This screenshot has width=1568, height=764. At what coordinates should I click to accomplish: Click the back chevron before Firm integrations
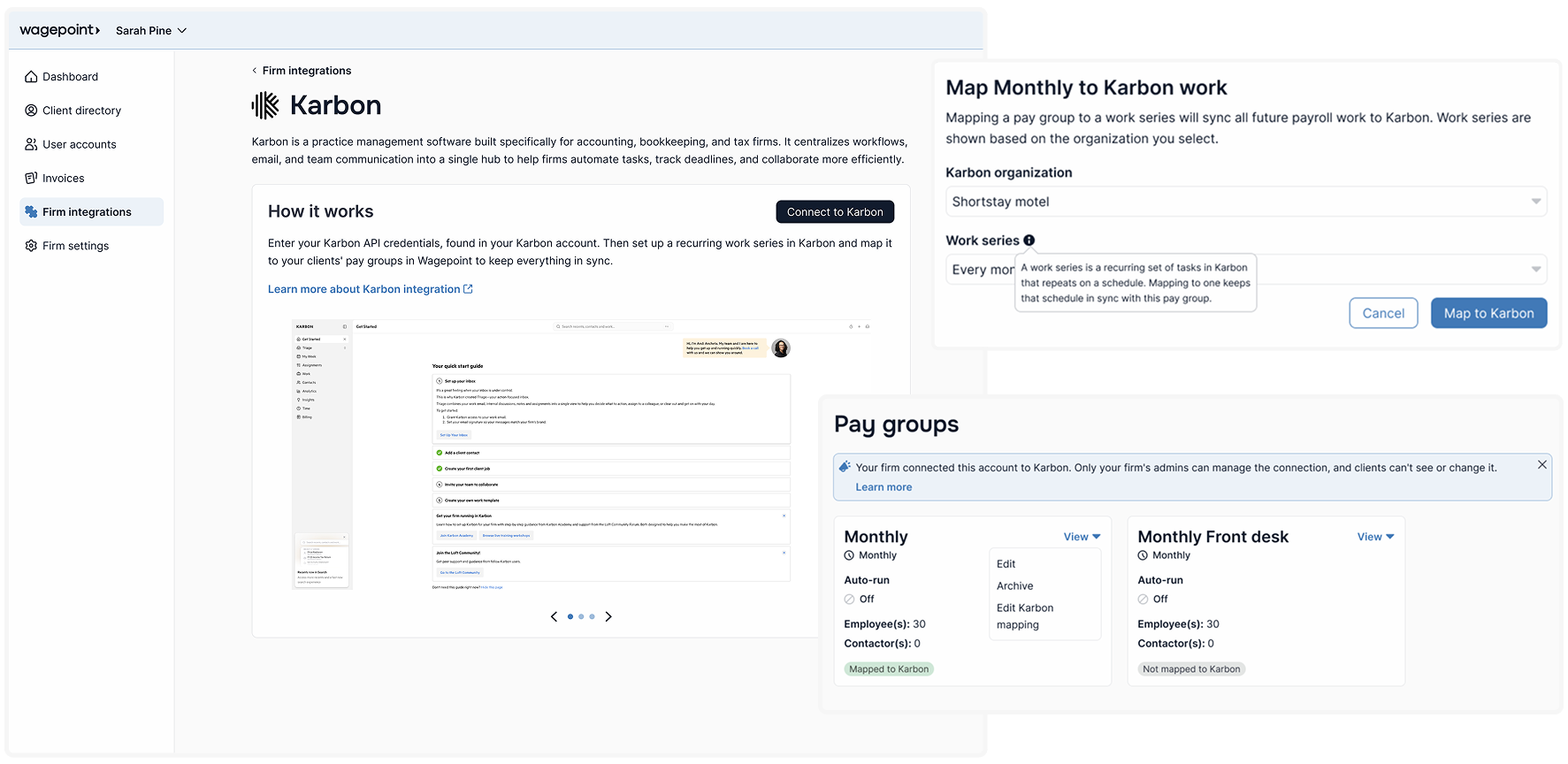pyautogui.click(x=255, y=71)
